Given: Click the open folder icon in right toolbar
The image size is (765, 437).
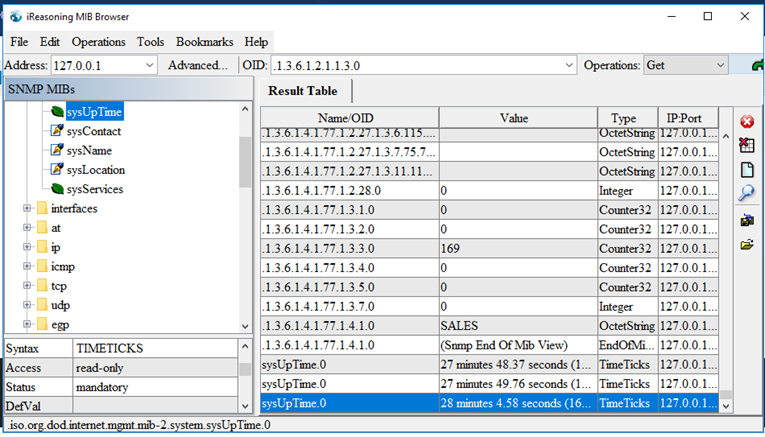Looking at the screenshot, I should [x=747, y=244].
